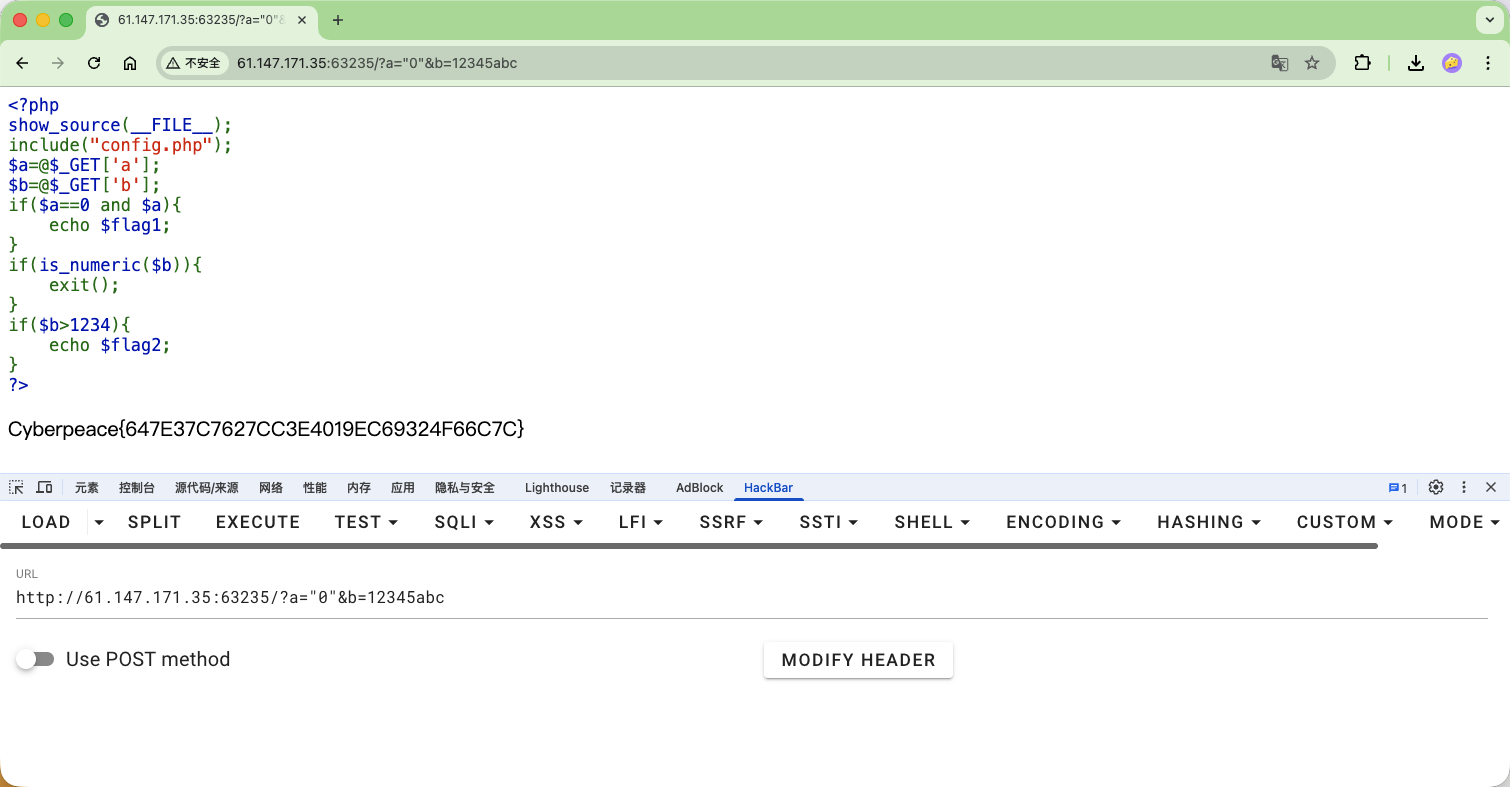The height and width of the screenshot is (787, 1510).
Task: Open DevTools settings gear
Action: [1436, 487]
